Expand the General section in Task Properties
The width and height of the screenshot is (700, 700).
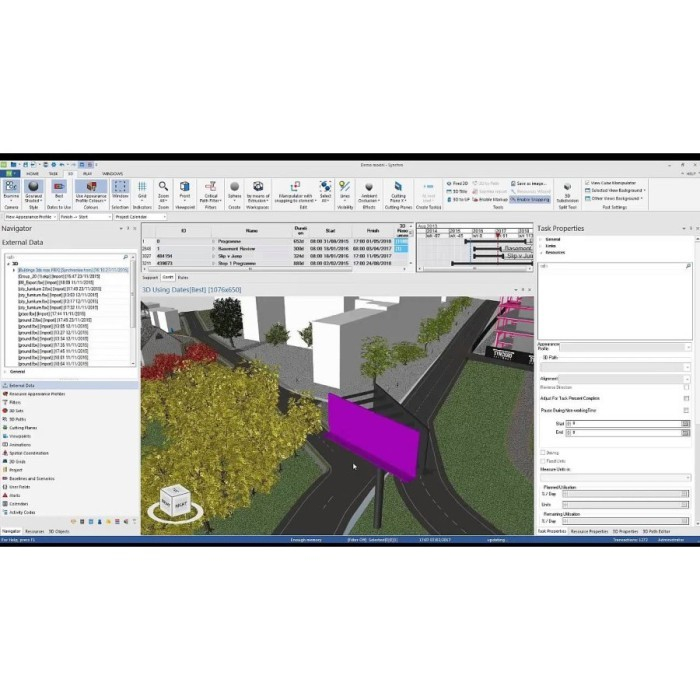(x=541, y=240)
